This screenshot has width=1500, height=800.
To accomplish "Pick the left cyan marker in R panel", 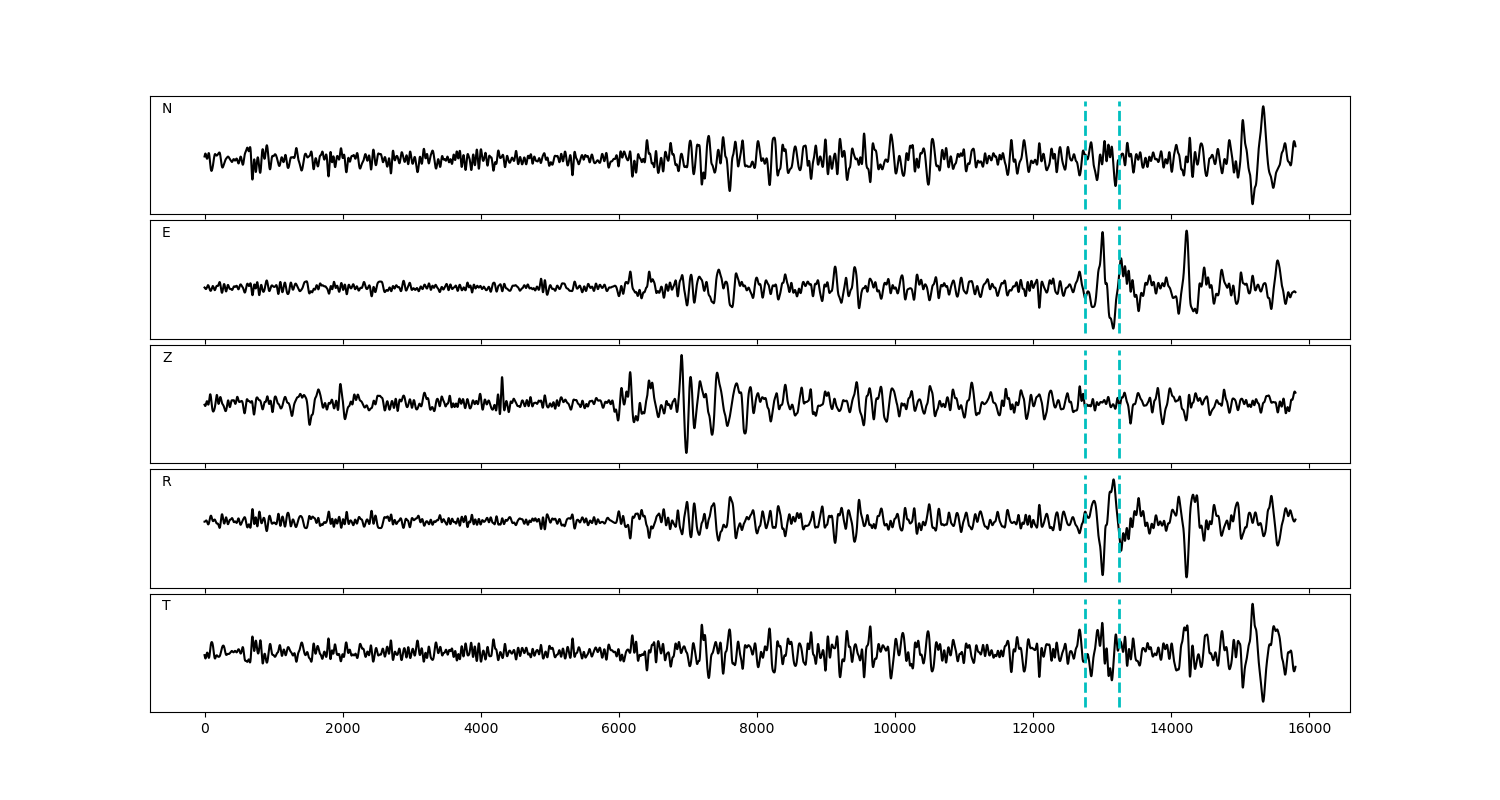I will coord(1085,528).
